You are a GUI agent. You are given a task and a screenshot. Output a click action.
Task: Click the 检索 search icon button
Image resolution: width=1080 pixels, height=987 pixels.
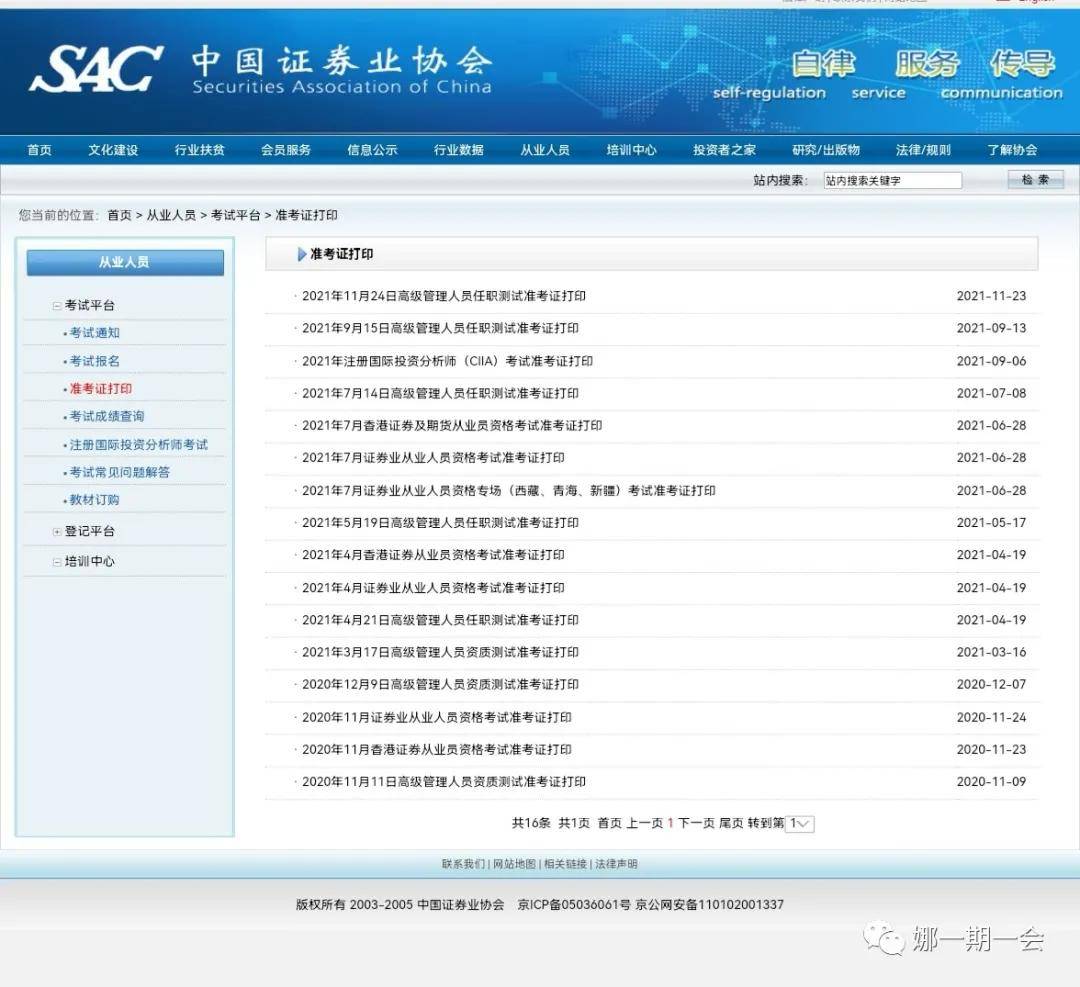tap(1035, 180)
